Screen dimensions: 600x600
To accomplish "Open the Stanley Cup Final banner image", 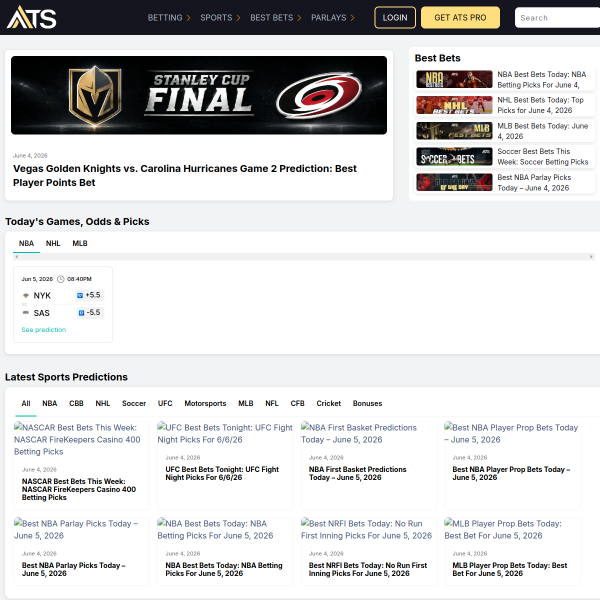I will coord(199,95).
